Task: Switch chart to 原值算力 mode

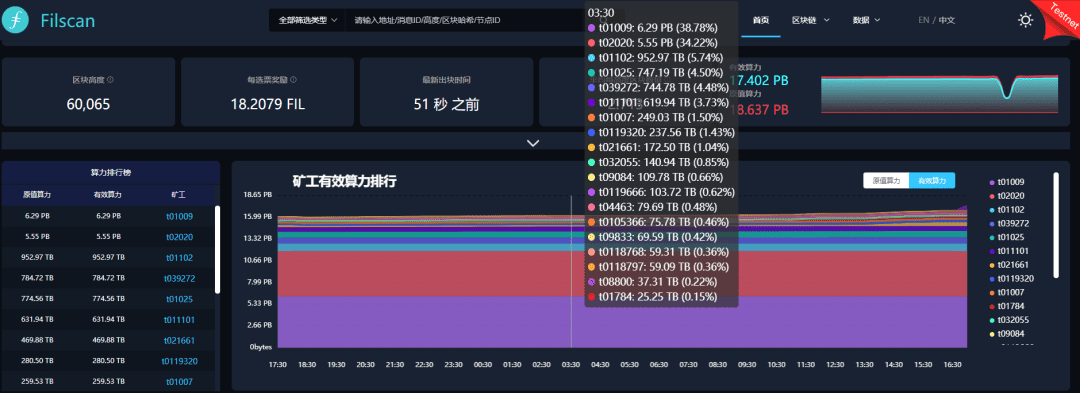Action: tap(886, 180)
